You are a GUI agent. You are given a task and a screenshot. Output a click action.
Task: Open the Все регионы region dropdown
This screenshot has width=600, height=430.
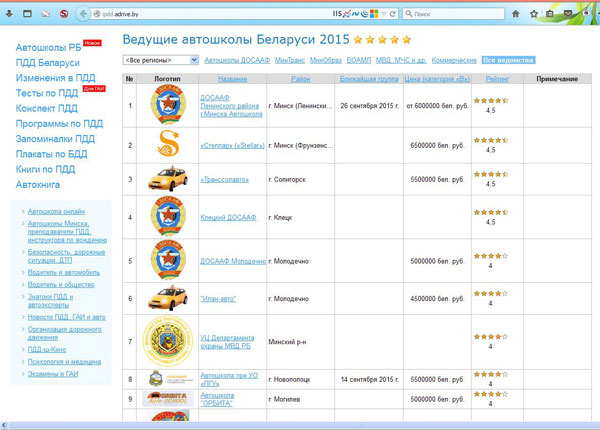pyautogui.click(x=161, y=60)
